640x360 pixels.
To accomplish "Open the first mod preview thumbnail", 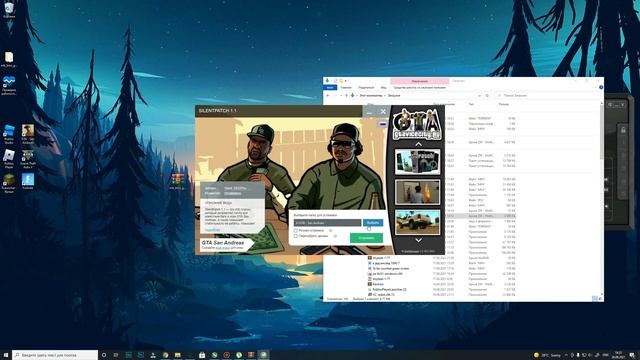I will [418, 162].
